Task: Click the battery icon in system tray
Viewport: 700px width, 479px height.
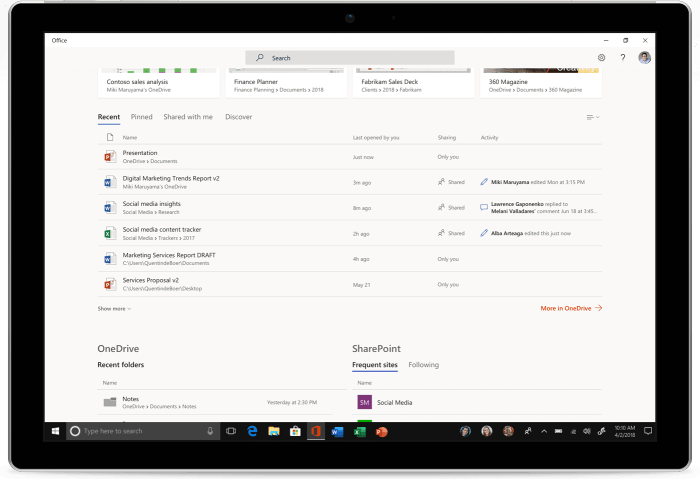Action: (x=558, y=431)
